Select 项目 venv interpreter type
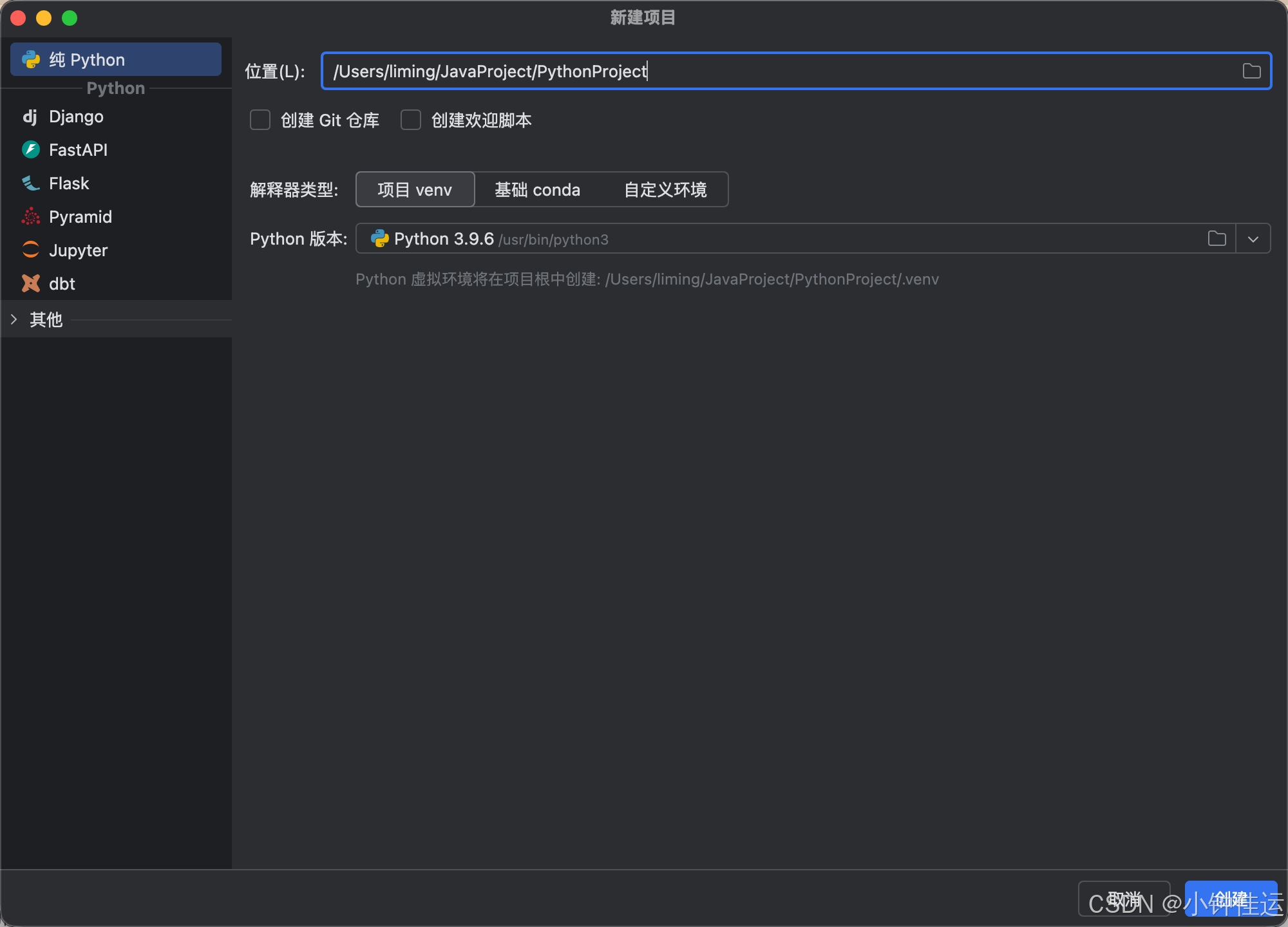Image resolution: width=1288 pixels, height=927 pixels. 415,190
